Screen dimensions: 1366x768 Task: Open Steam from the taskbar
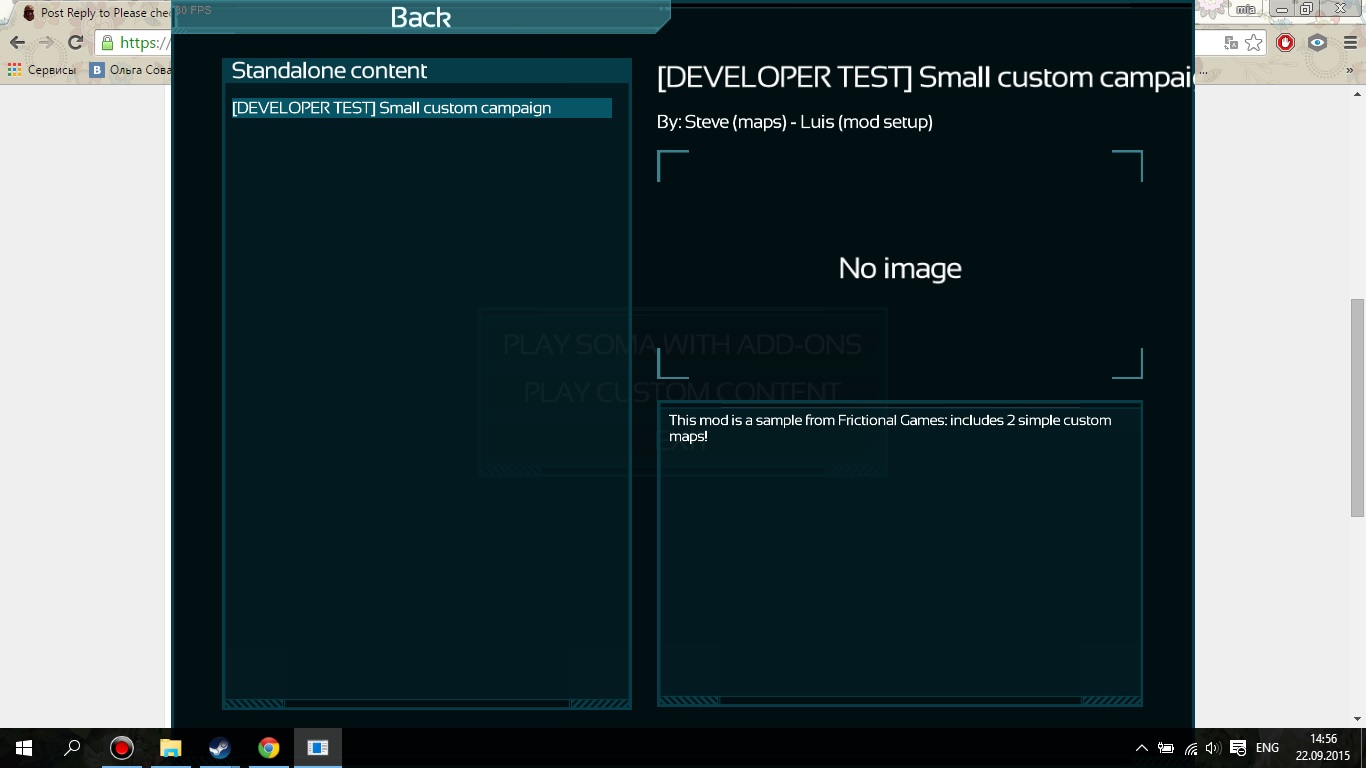pyautogui.click(x=219, y=748)
